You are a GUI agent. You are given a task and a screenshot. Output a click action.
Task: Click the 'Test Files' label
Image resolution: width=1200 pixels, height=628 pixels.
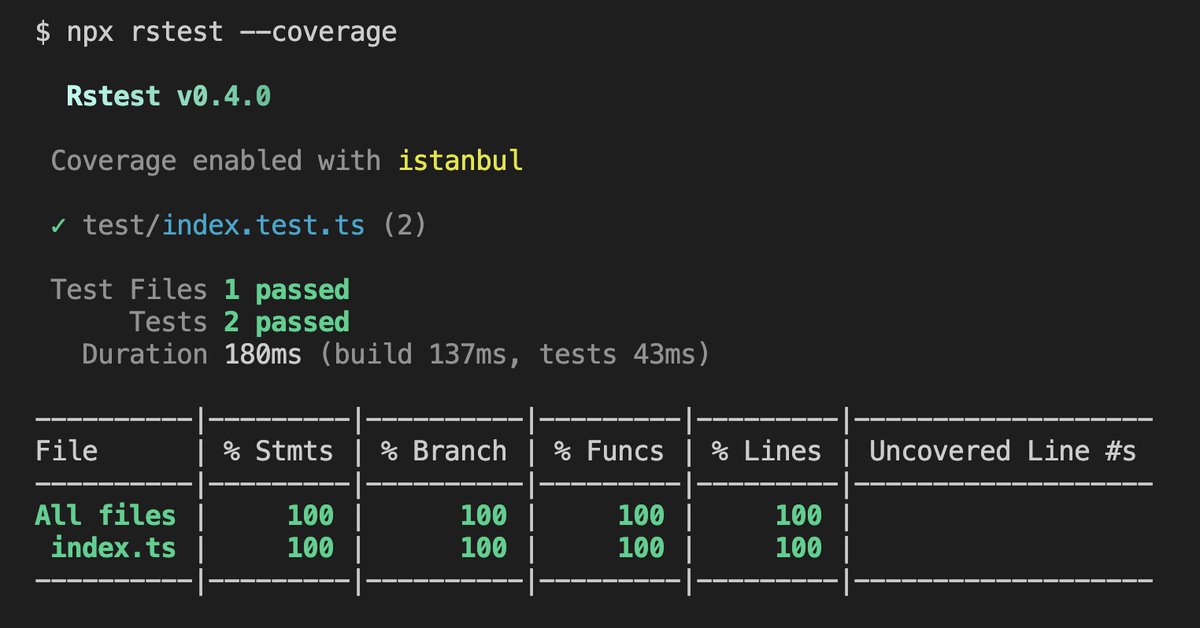click(x=129, y=290)
